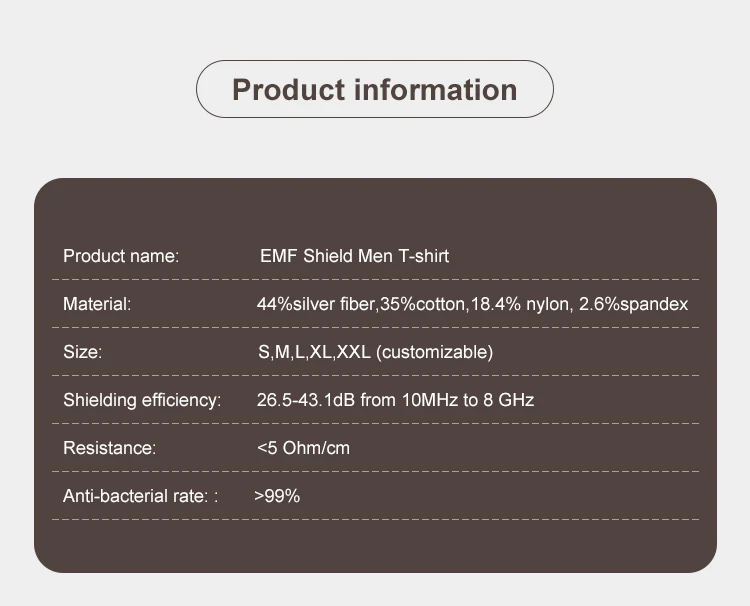Click the "Resistance:" label
750x606 pixels.
coord(110,448)
